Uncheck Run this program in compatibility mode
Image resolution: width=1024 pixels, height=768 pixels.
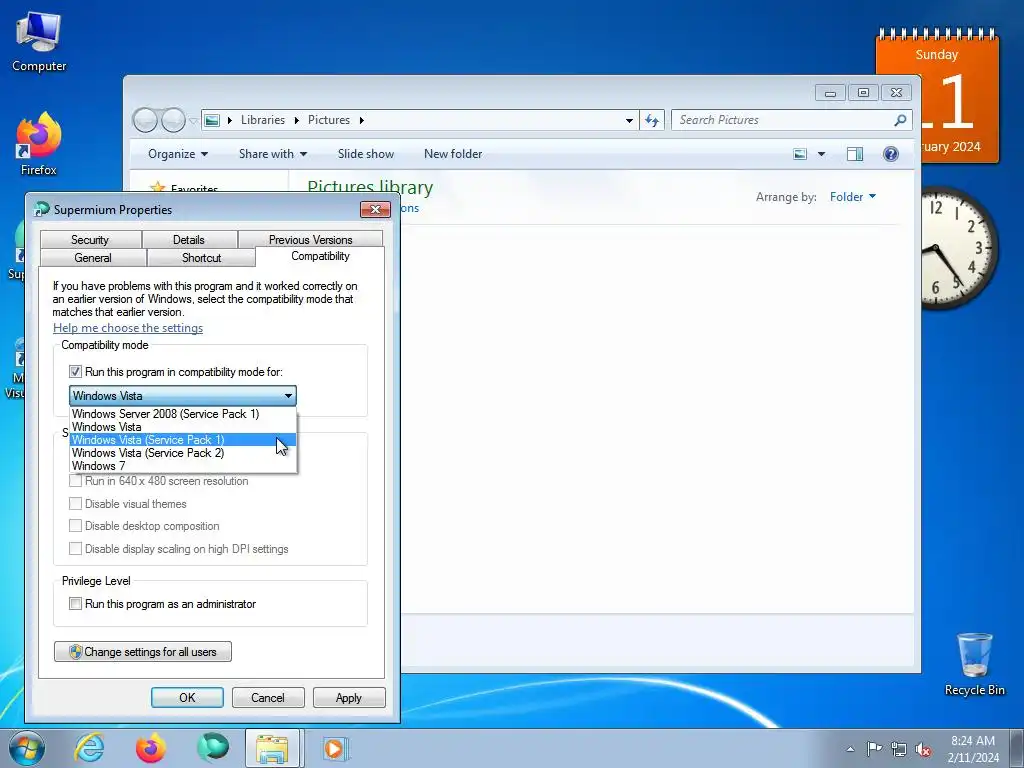click(x=75, y=372)
